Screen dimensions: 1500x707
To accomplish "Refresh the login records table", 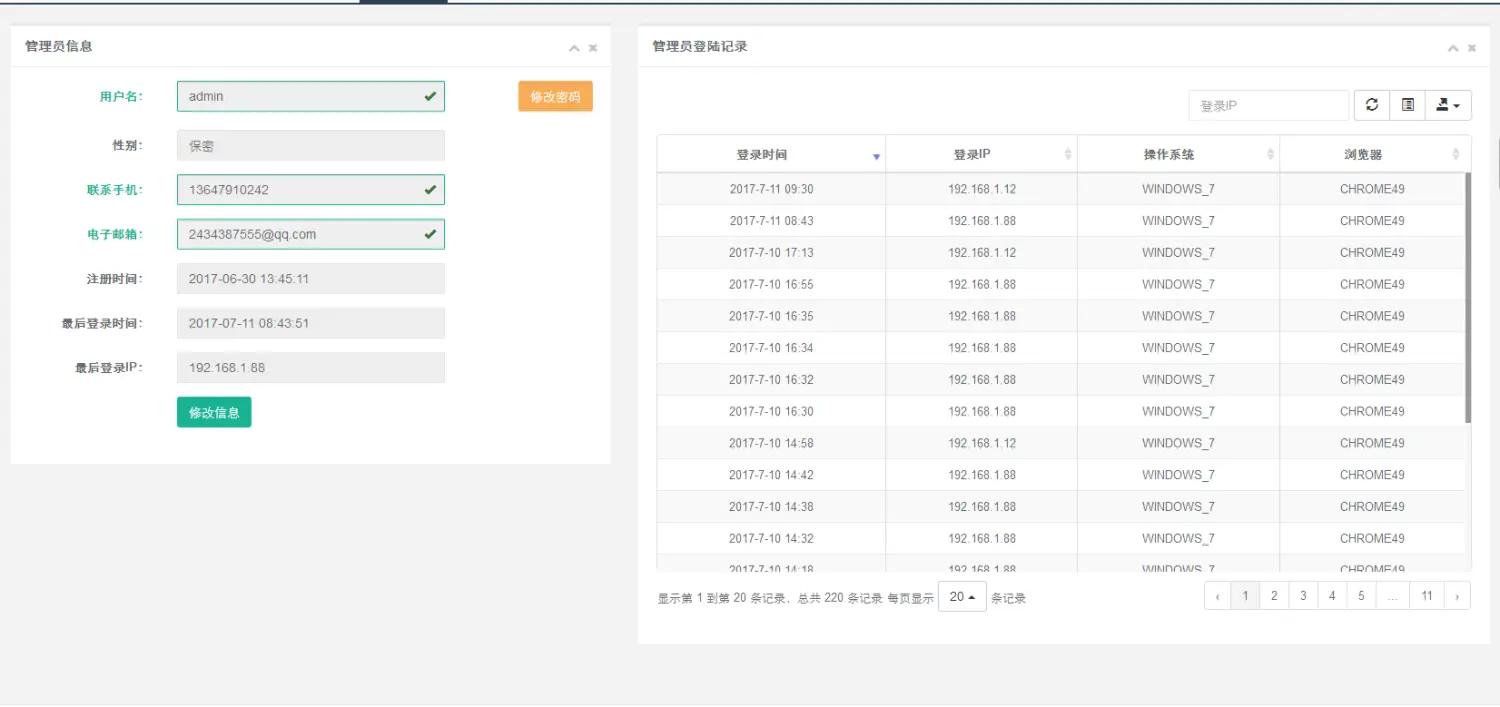I will coord(1372,105).
